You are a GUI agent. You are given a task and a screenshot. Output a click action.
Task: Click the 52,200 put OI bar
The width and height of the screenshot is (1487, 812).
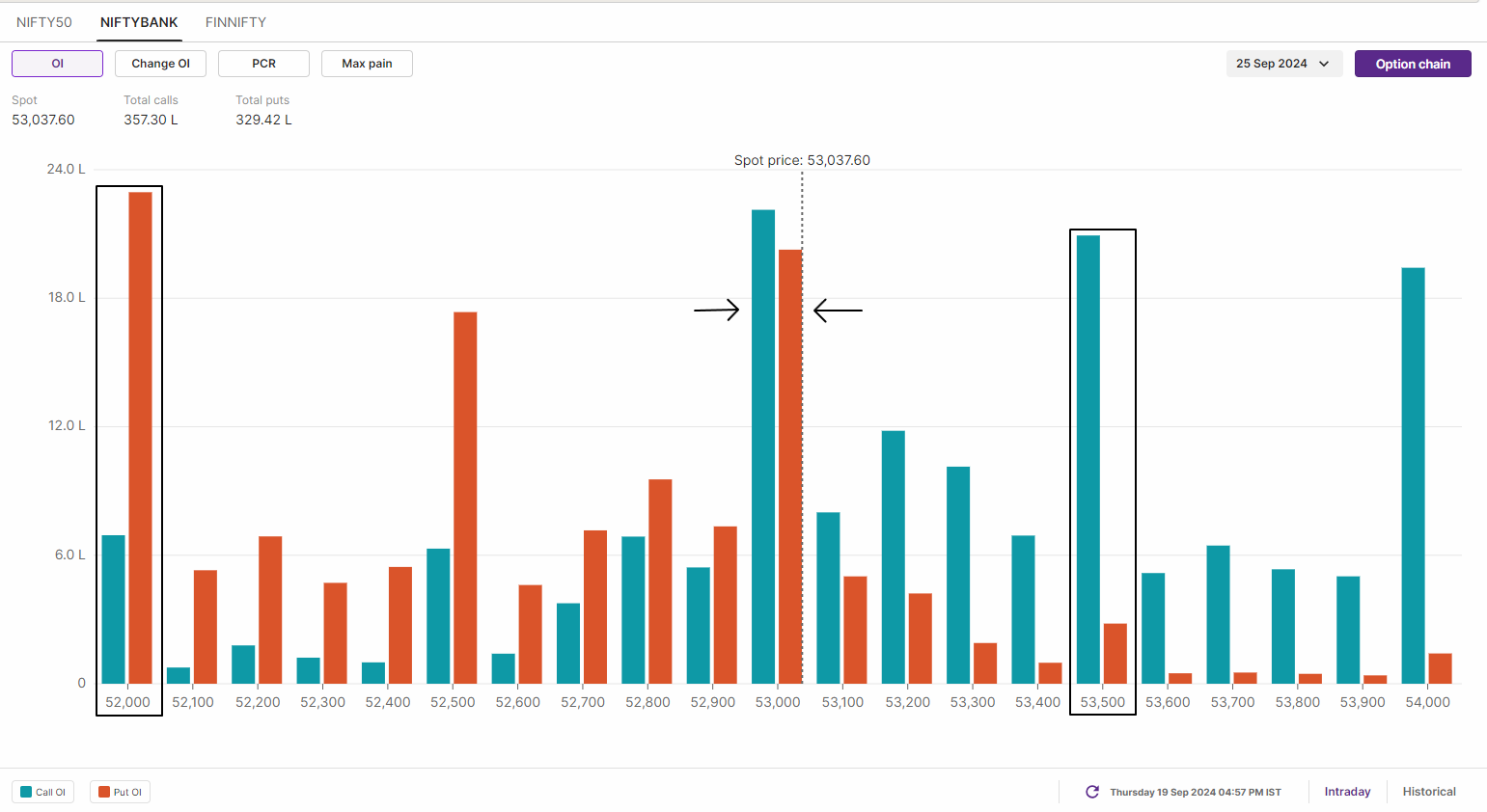270,610
